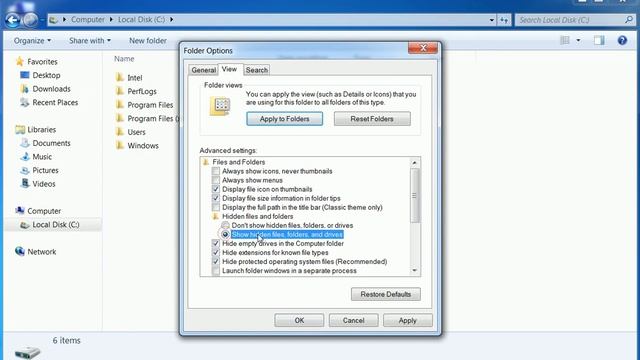Switch to the General tab
The width and height of the screenshot is (640, 360).
tap(203, 70)
